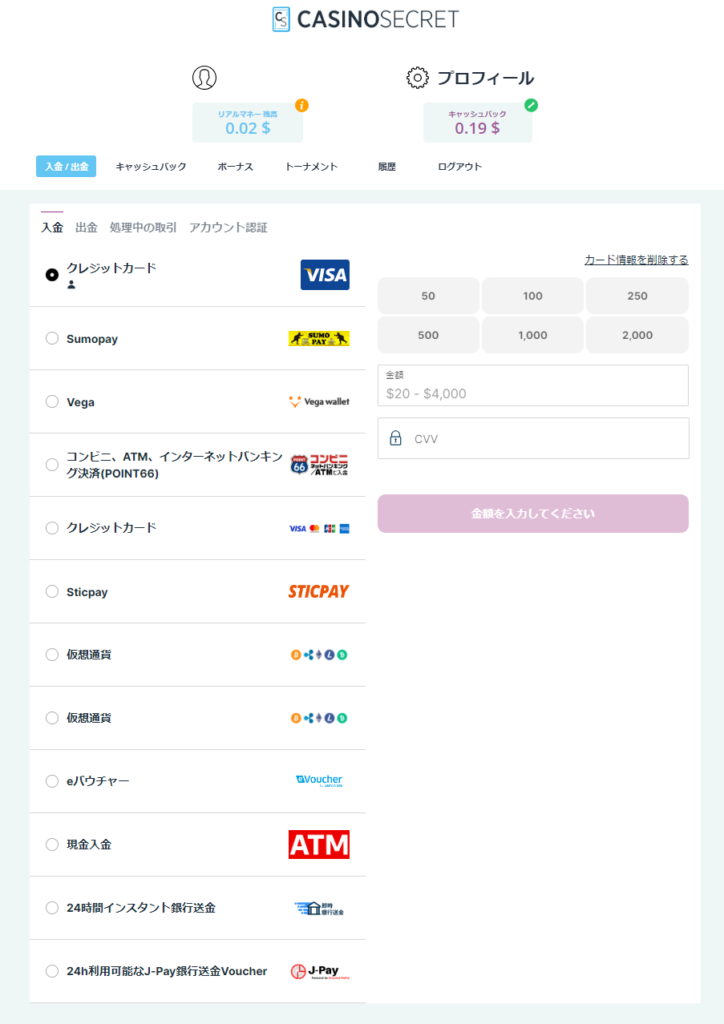
Task: Click the red ATM logo
Action: (319, 844)
